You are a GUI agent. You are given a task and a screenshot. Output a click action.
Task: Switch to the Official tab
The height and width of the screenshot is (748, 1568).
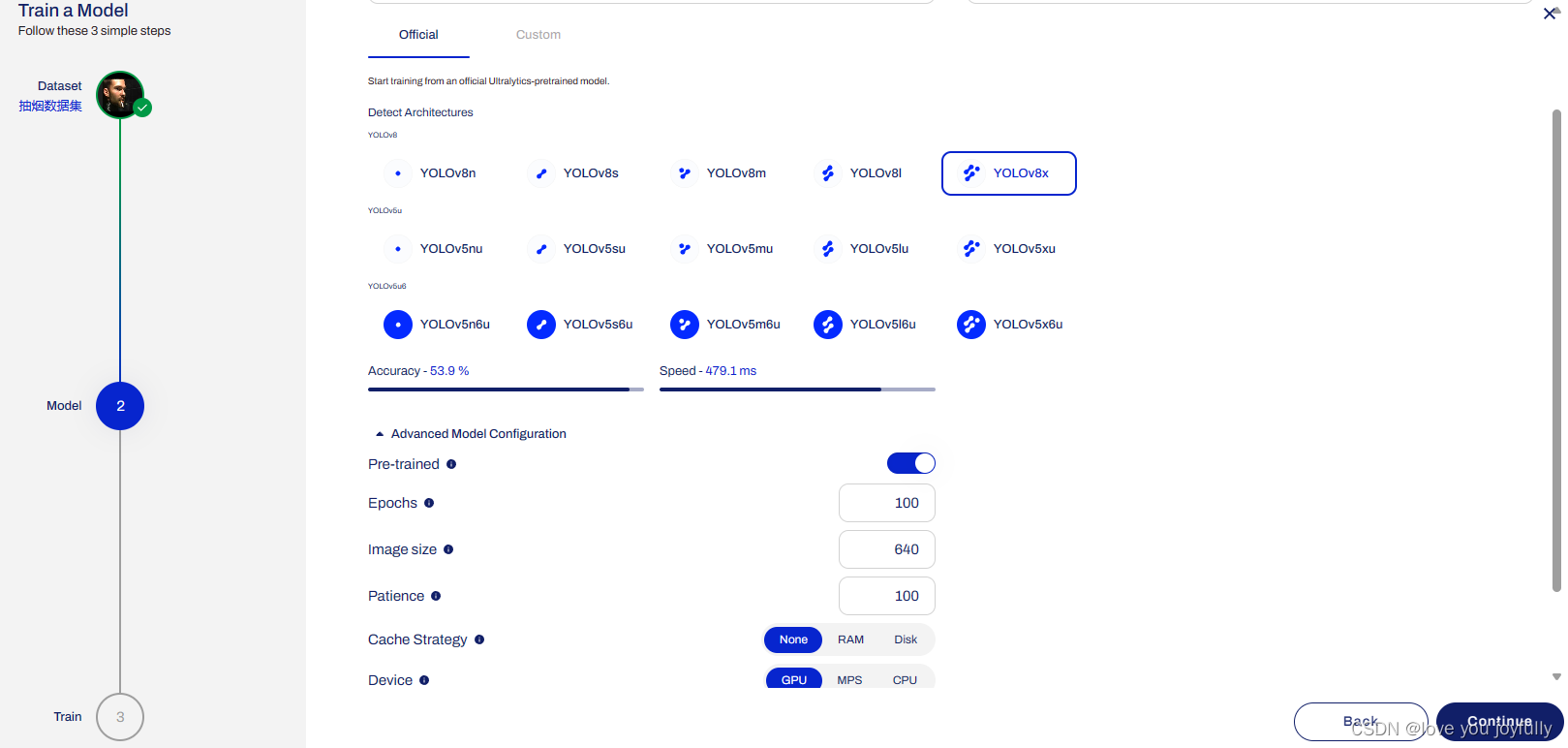coord(418,35)
